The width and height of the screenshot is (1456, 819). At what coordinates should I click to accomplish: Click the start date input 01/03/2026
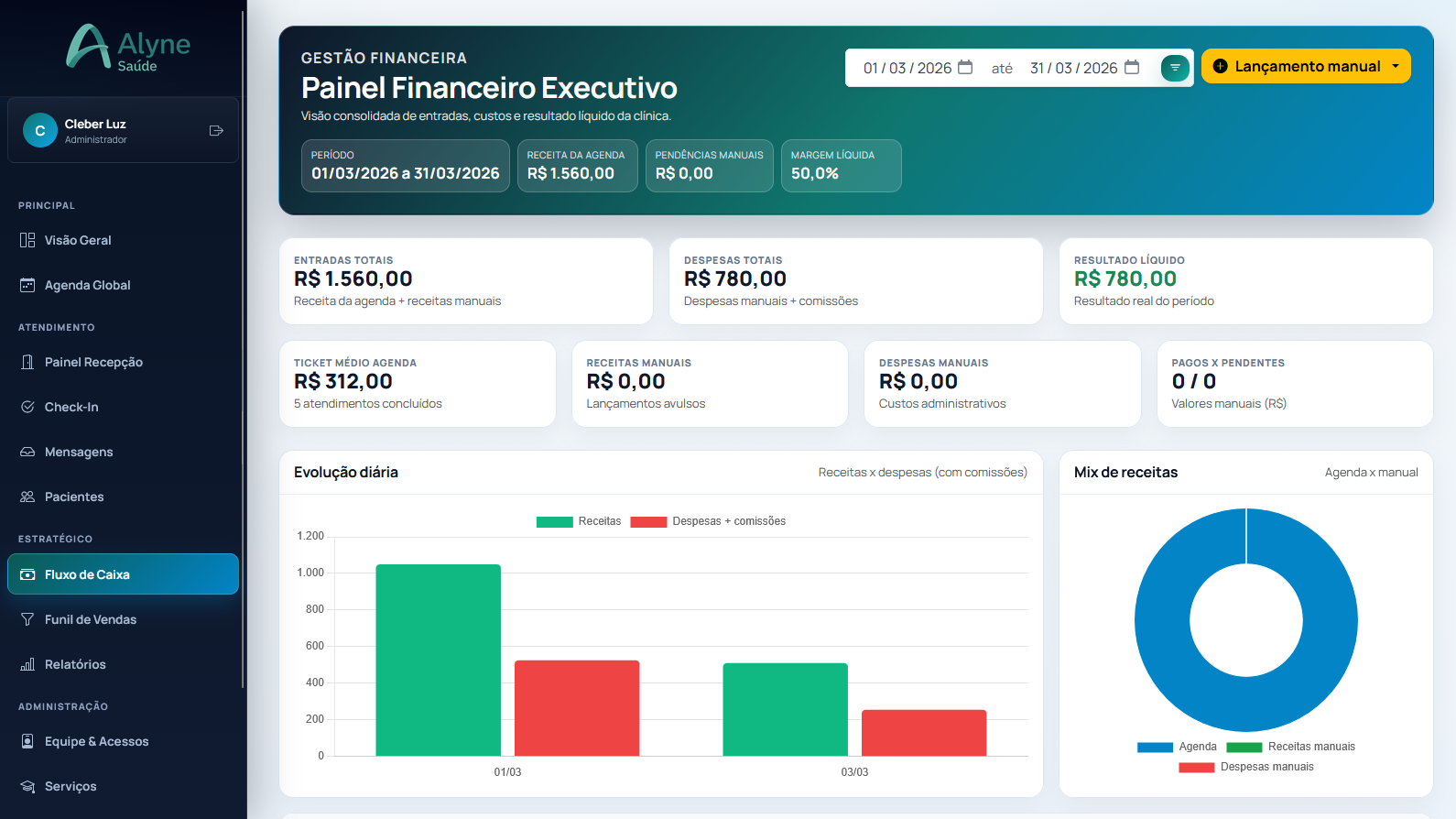(x=907, y=68)
